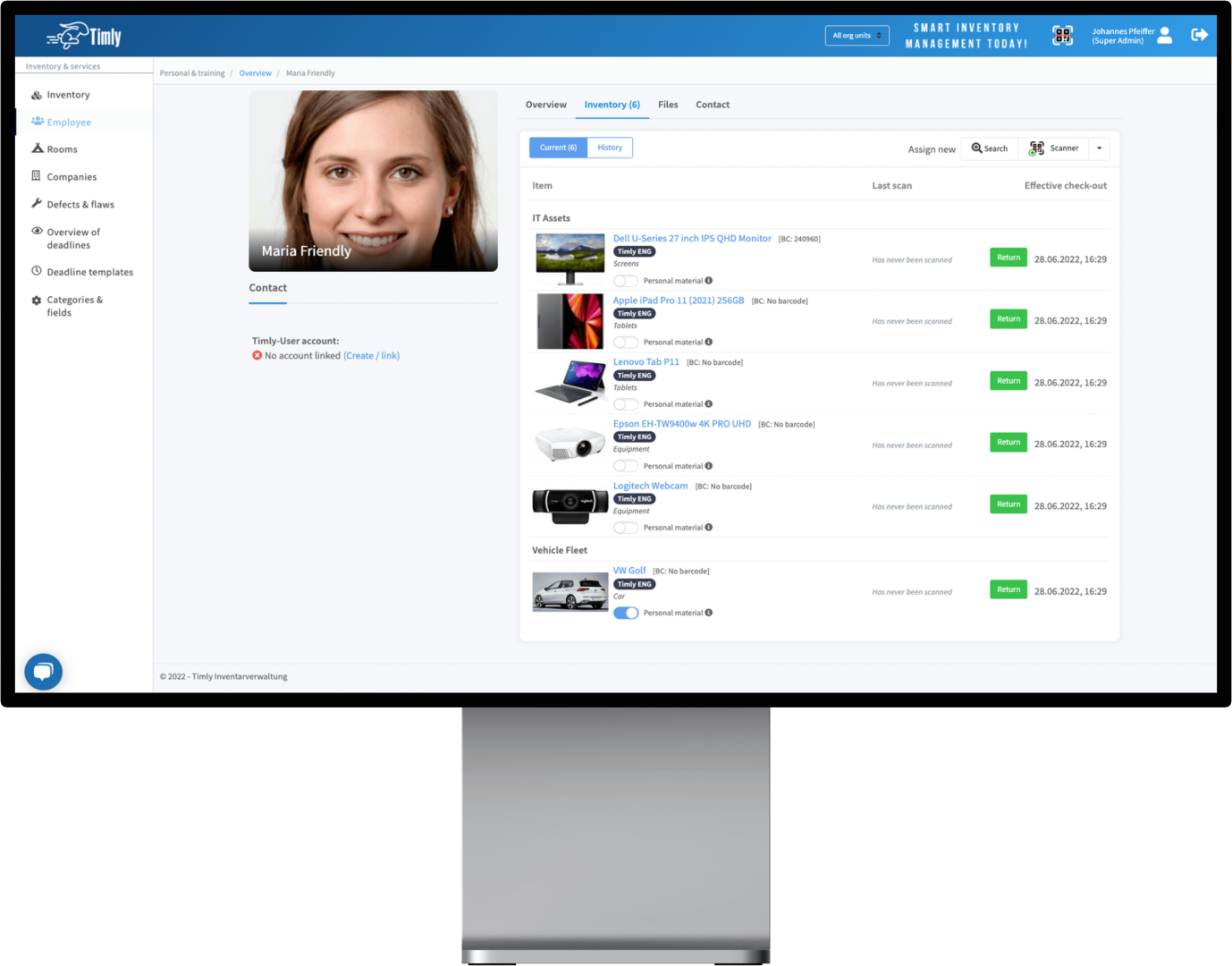Open the All org units dropdown

(856, 36)
